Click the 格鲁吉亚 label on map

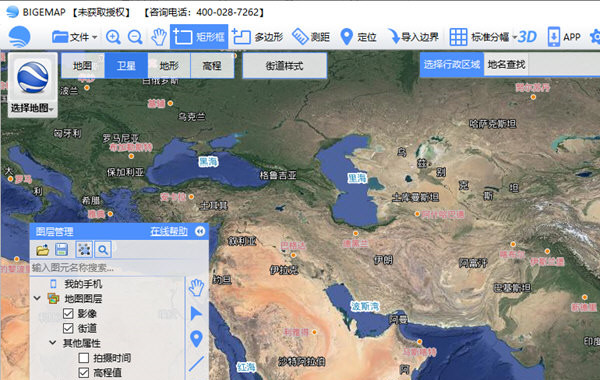coord(278,175)
